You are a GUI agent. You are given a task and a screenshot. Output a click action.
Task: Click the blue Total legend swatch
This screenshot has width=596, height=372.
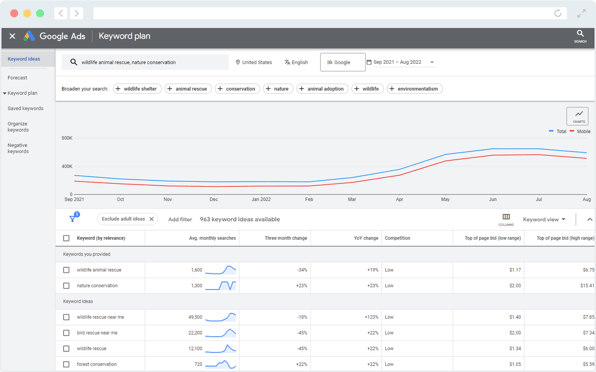551,131
